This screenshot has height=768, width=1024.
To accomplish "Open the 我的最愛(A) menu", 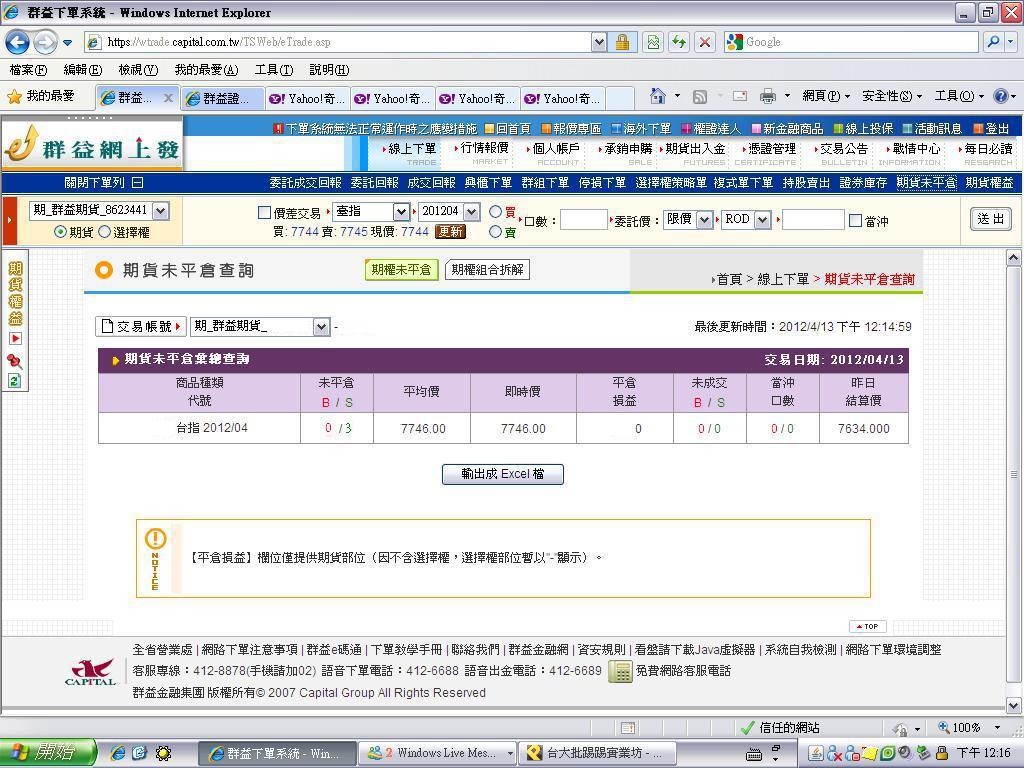I will coord(206,70).
